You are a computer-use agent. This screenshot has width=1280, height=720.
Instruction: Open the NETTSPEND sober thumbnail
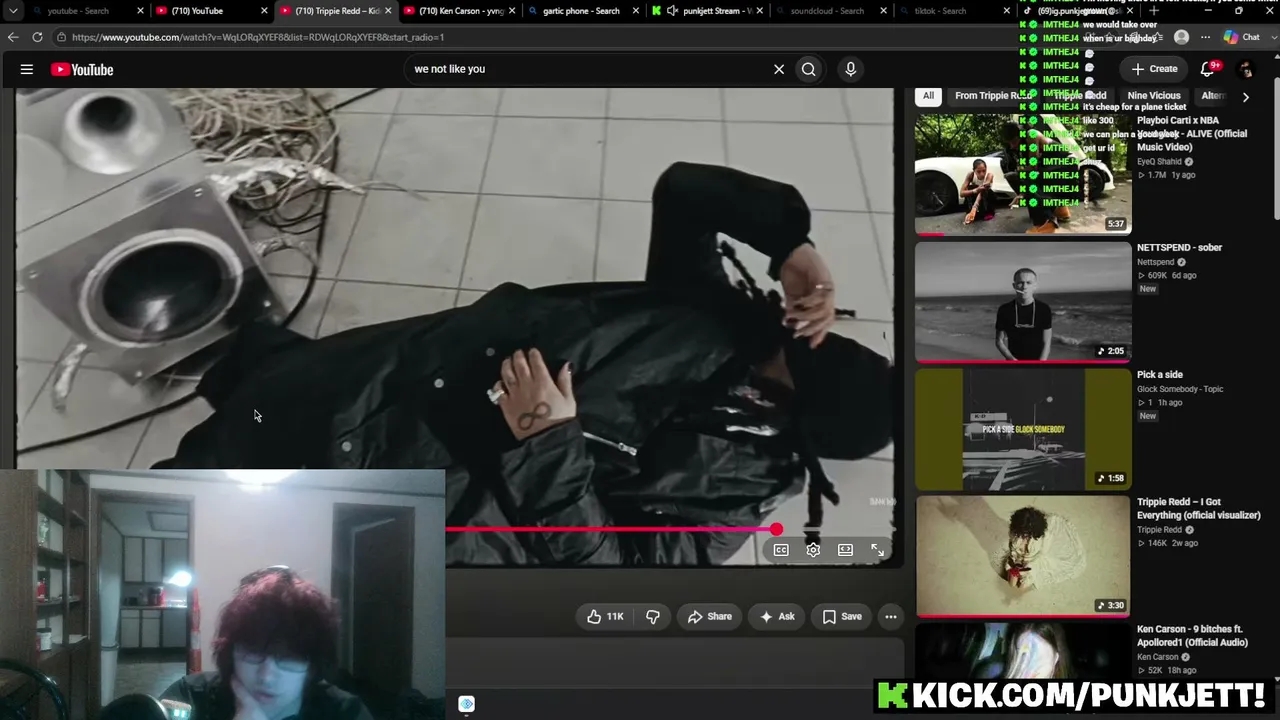click(x=1023, y=302)
